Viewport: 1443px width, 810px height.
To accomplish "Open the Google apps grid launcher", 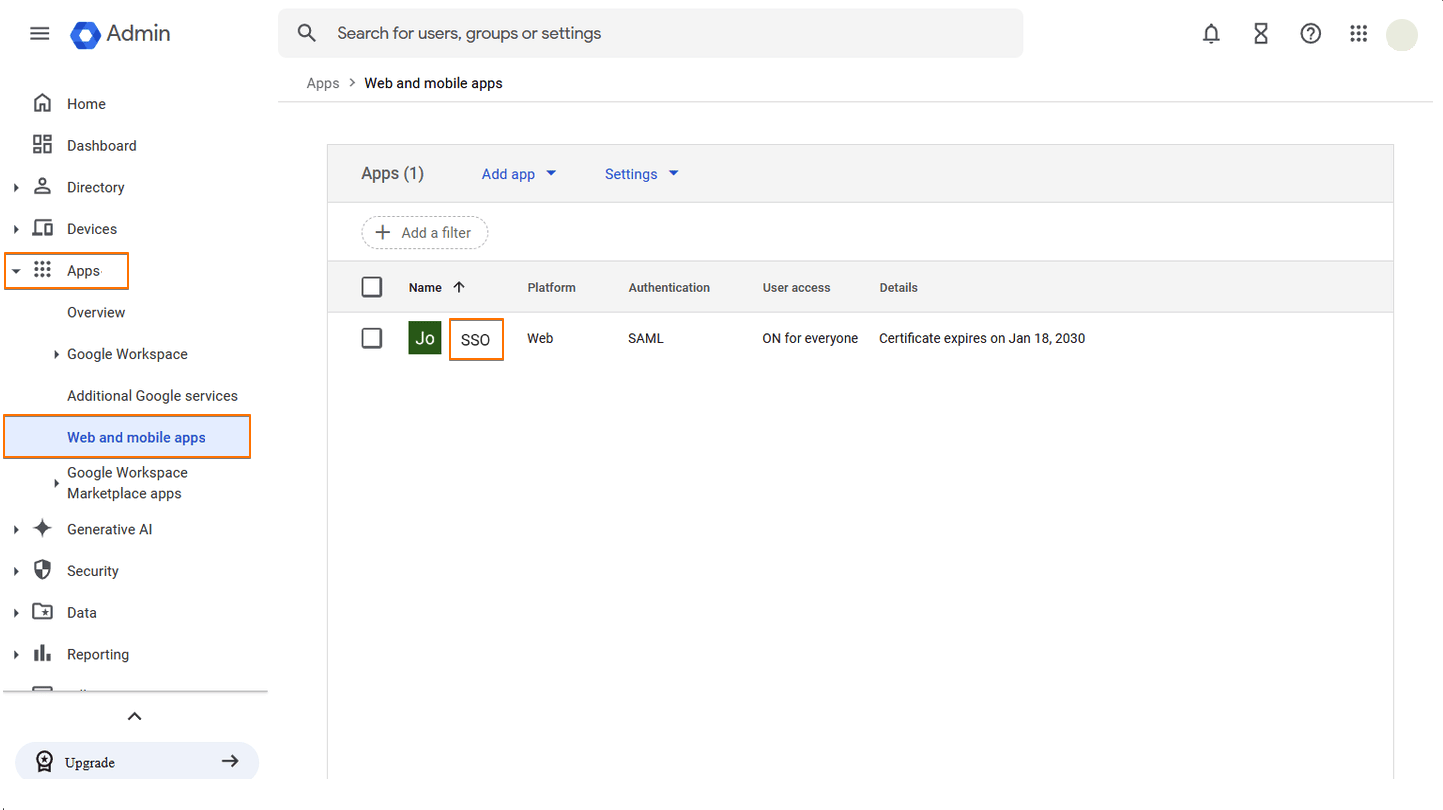I will (1358, 33).
